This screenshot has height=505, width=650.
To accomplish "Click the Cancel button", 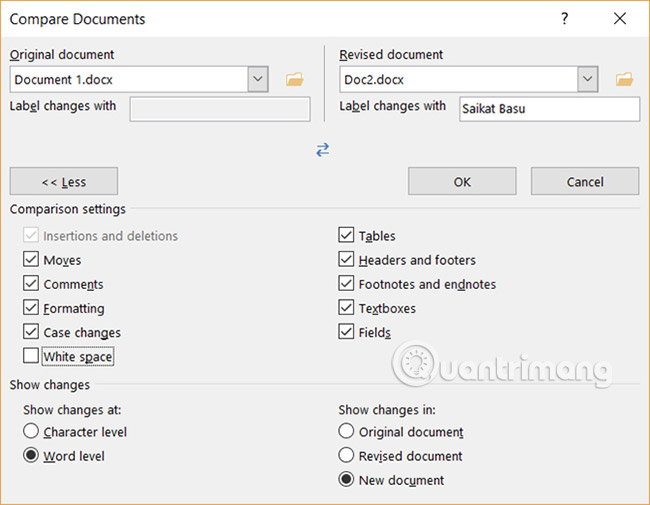I will pos(585,181).
